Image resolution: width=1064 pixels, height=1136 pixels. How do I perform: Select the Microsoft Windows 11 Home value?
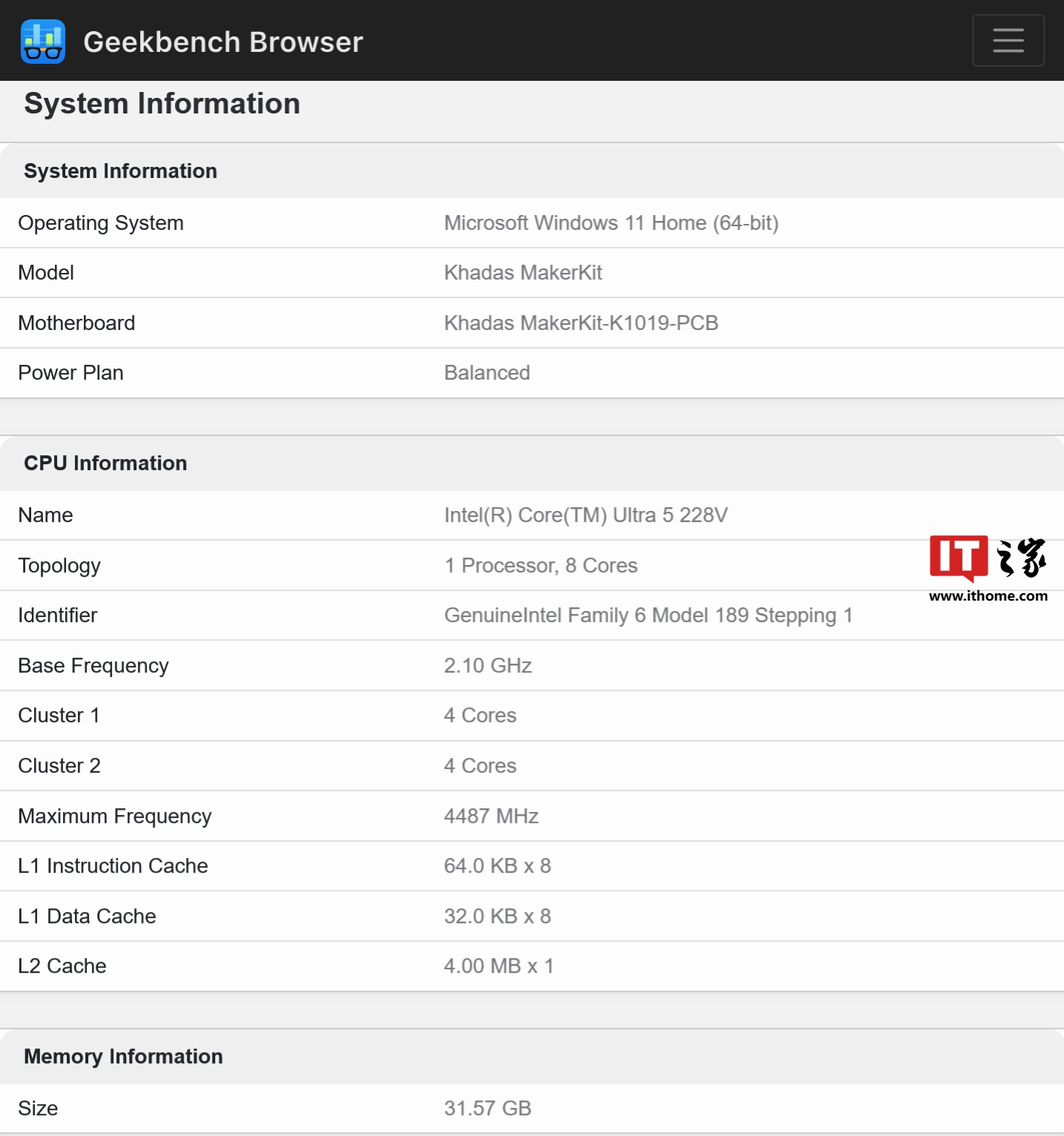(612, 223)
